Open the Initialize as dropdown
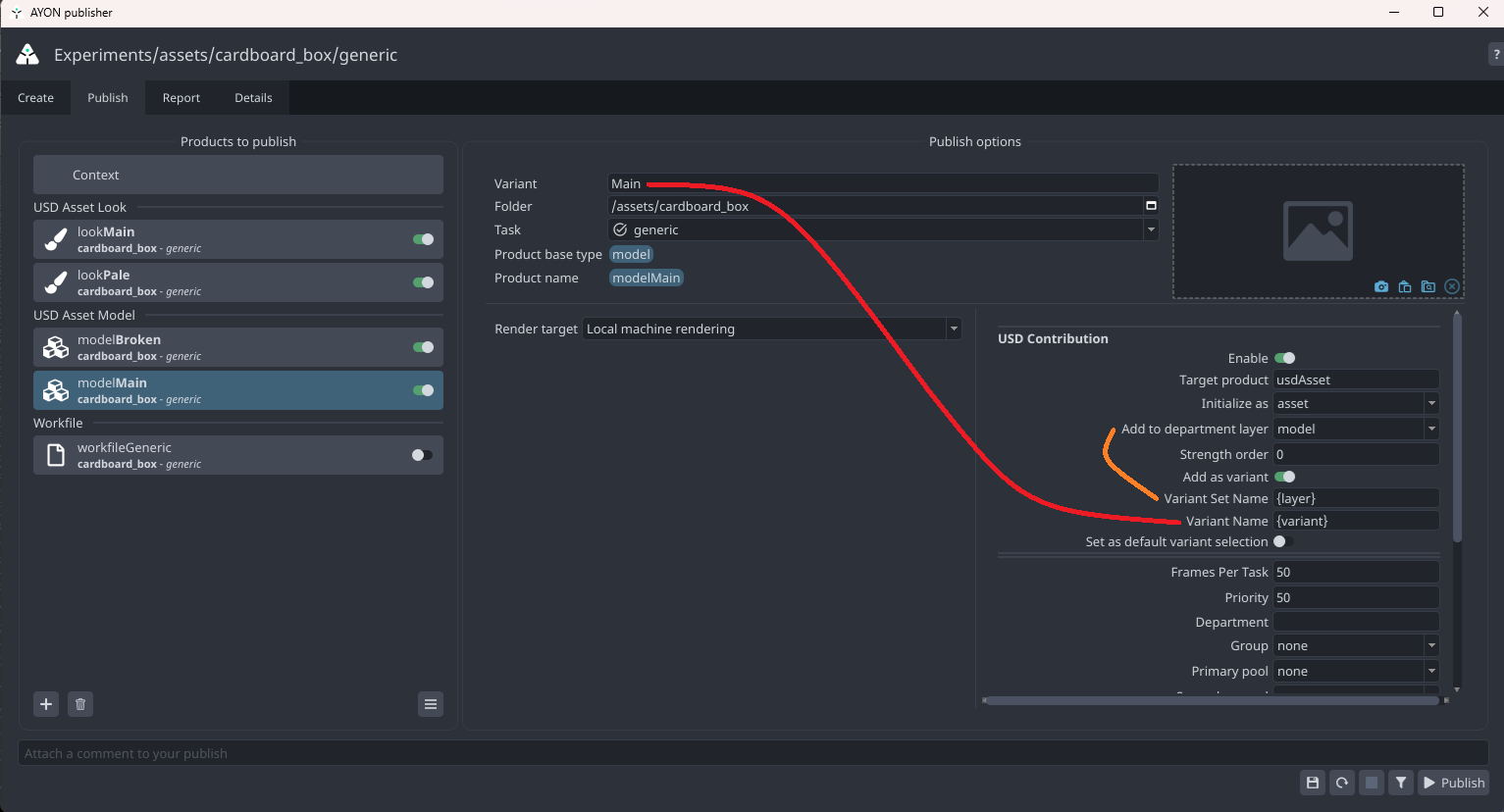 [1356, 403]
